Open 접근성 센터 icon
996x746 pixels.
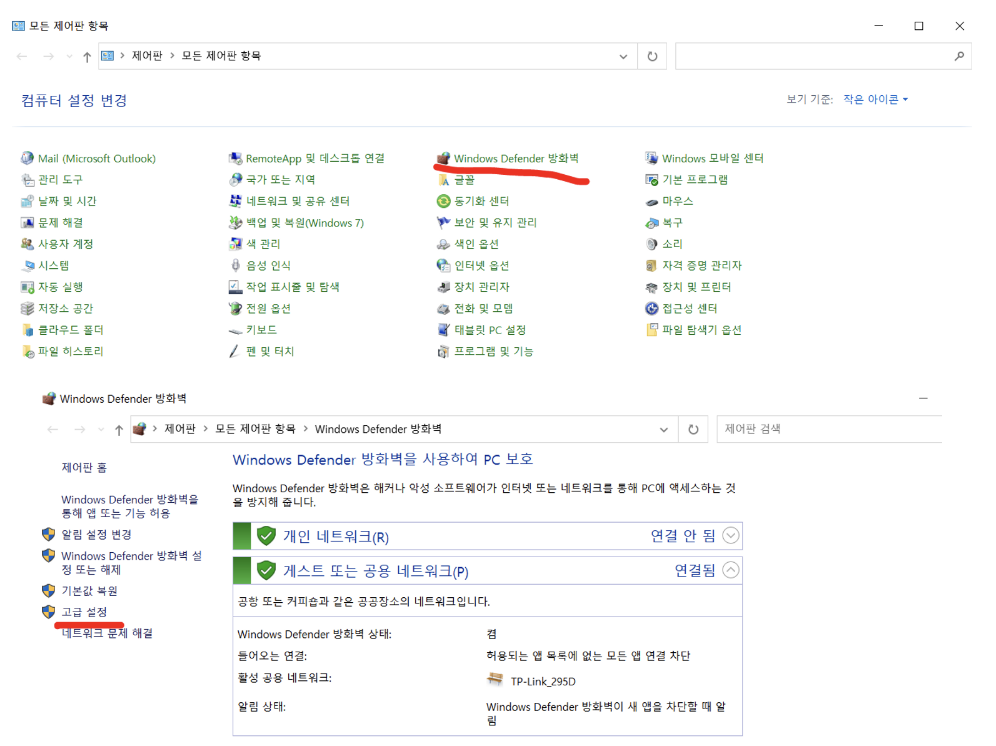(682, 309)
